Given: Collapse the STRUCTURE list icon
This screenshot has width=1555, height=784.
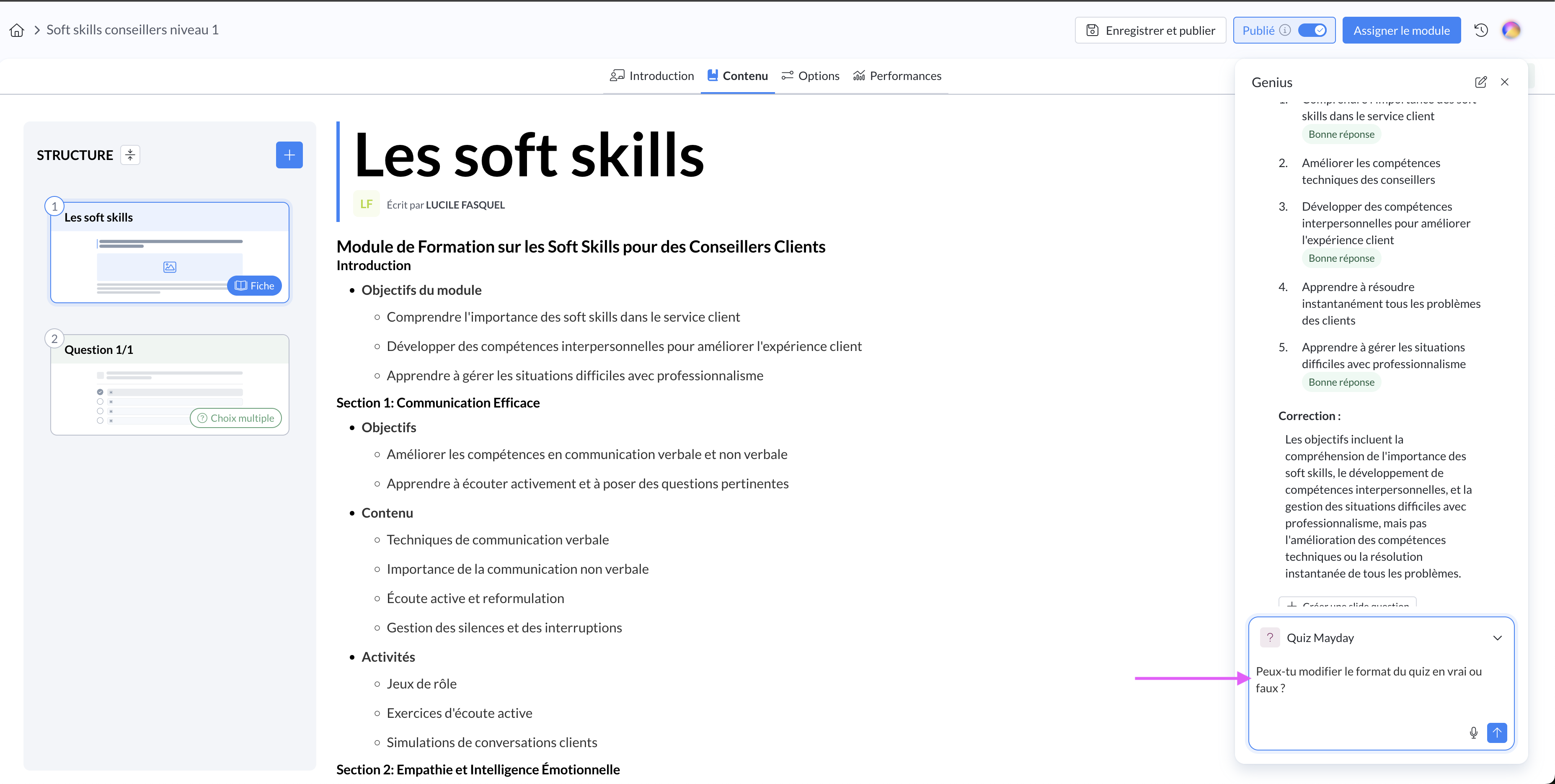Looking at the screenshot, I should [x=130, y=155].
